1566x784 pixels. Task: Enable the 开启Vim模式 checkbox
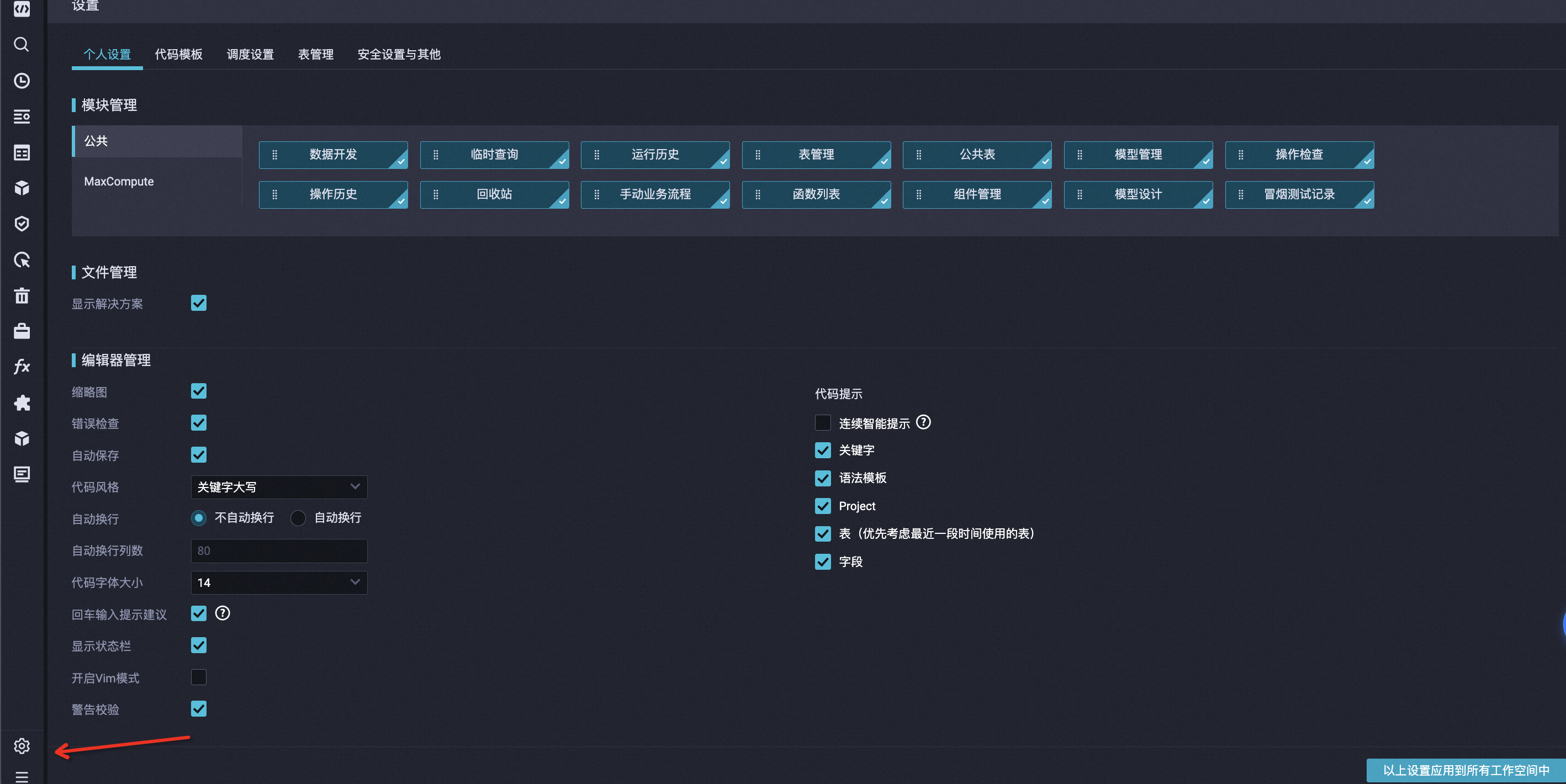click(x=198, y=677)
